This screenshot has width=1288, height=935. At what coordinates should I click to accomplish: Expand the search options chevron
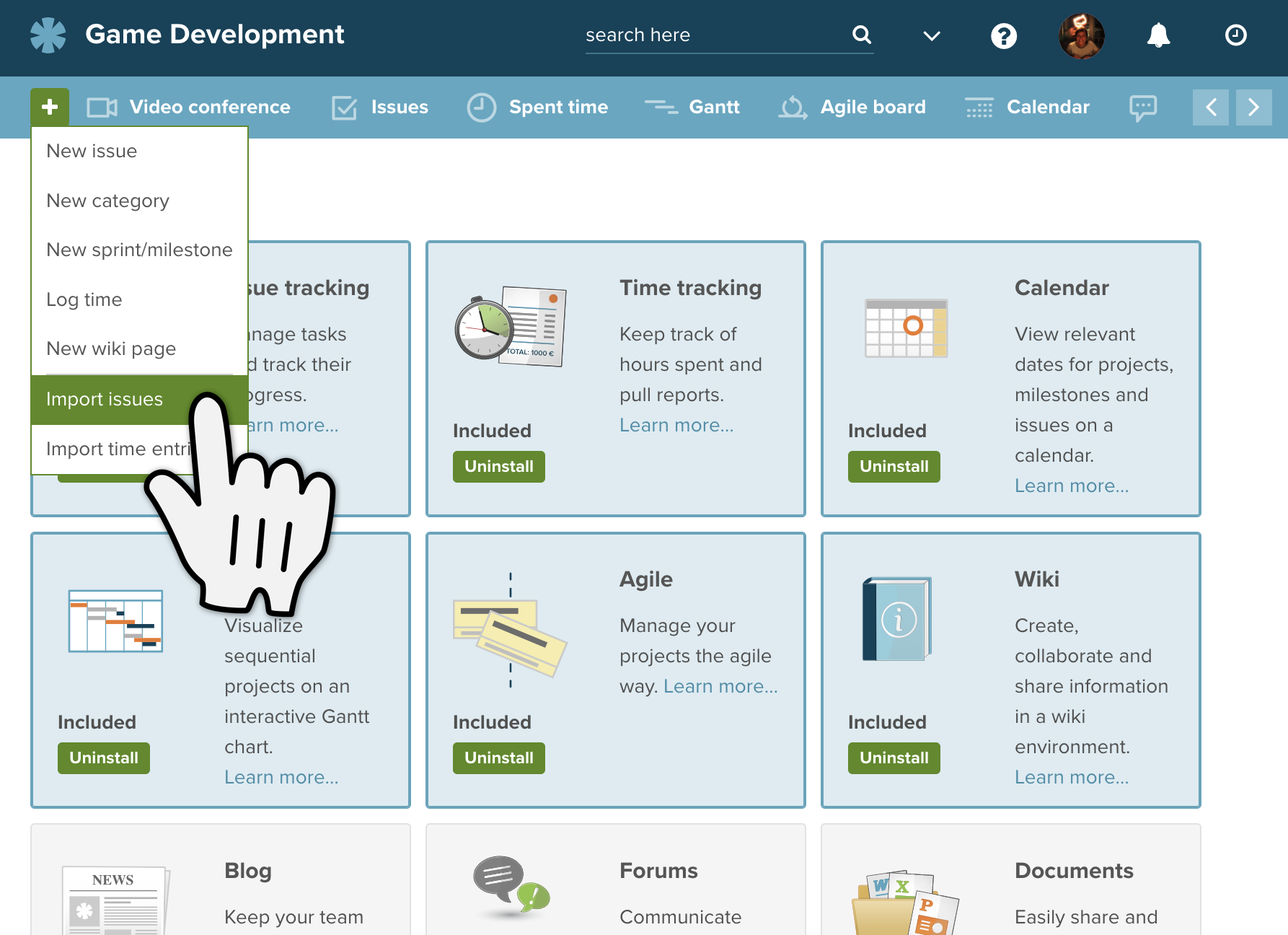(932, 35)
